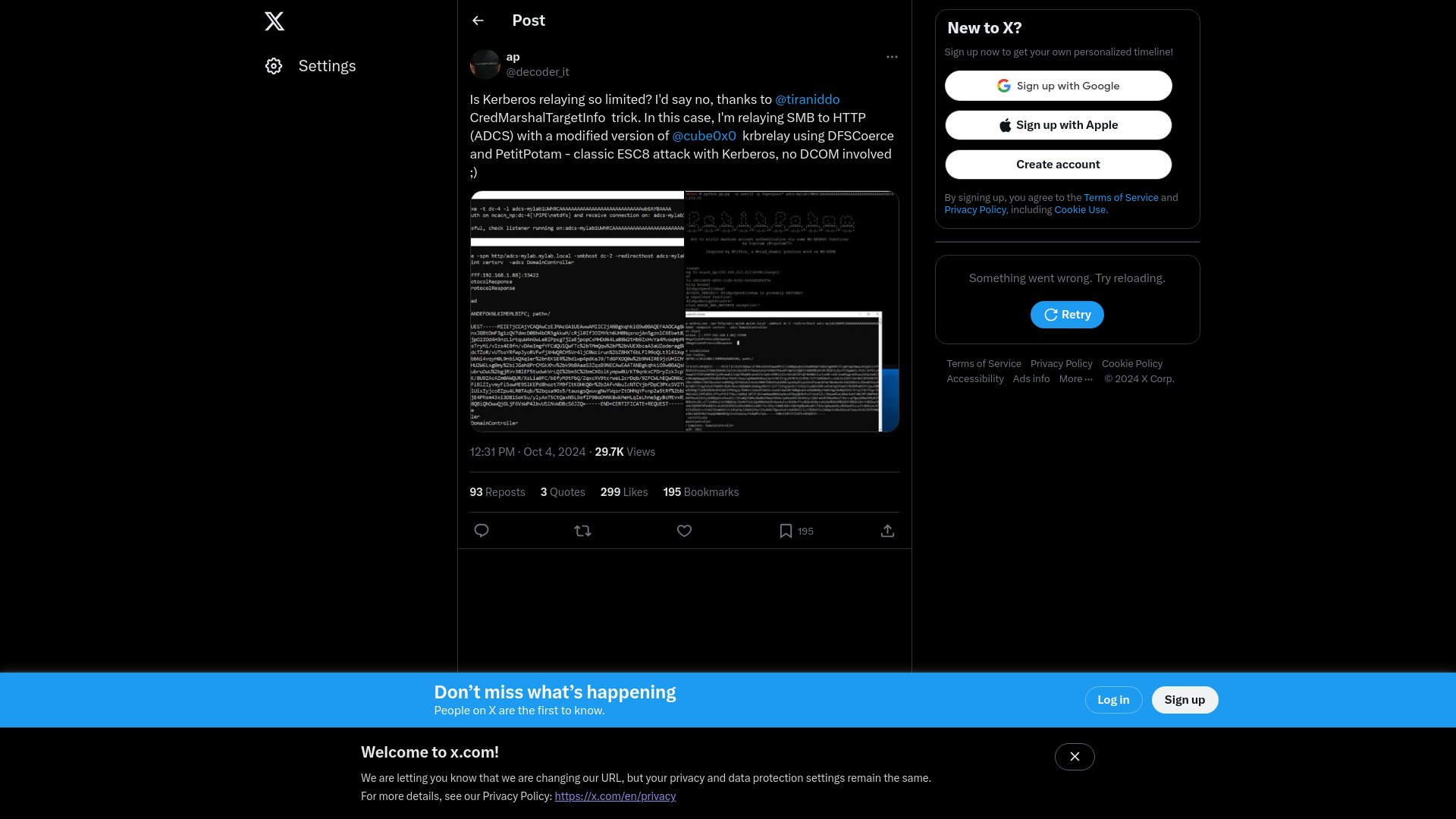This screenshot has width=1456, height=819.
Task: Click Sign up with Google button
Action: (1058, 86)
